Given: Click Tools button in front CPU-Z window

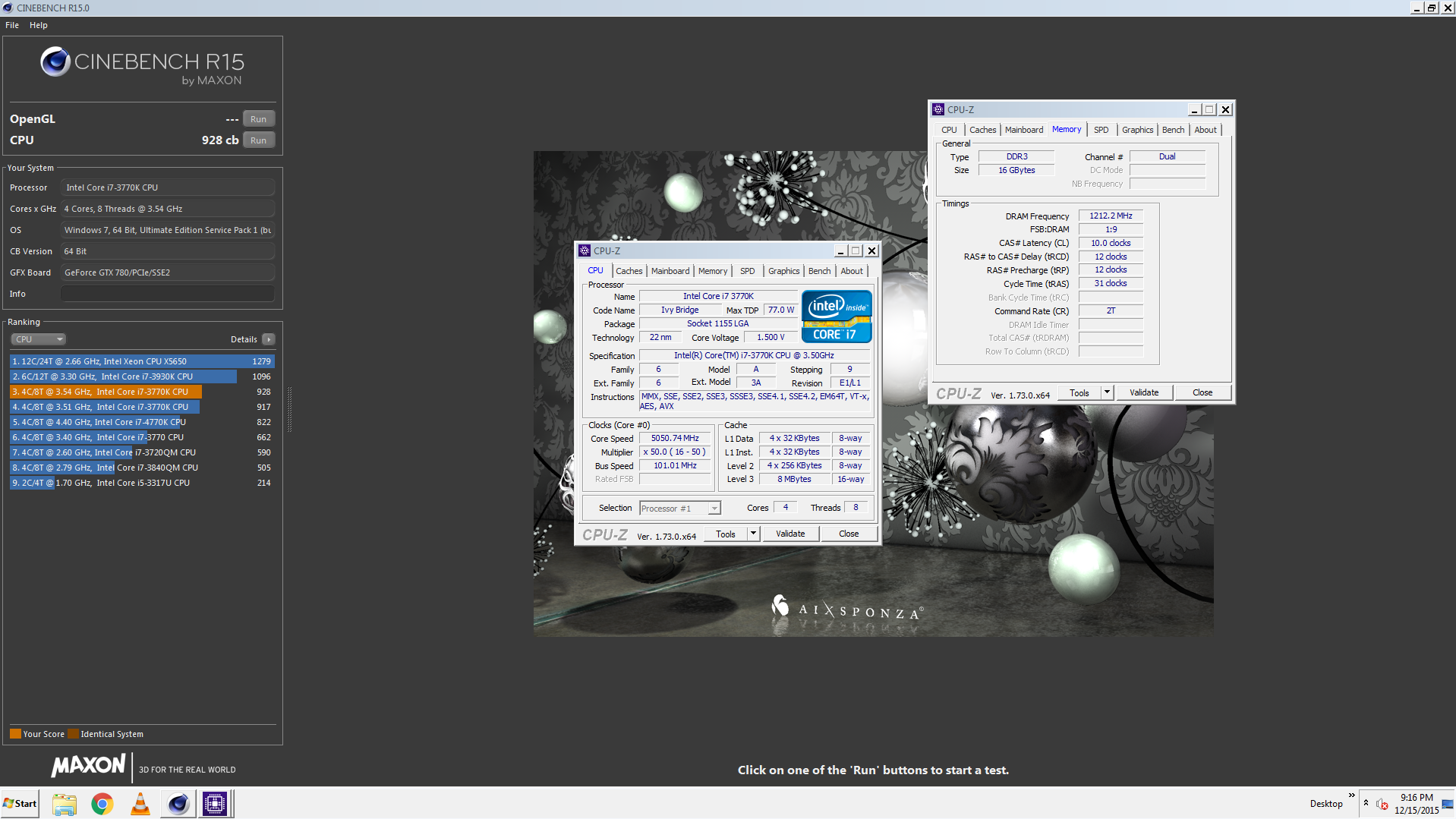Looking at the screenshot, I should (726, 534).
